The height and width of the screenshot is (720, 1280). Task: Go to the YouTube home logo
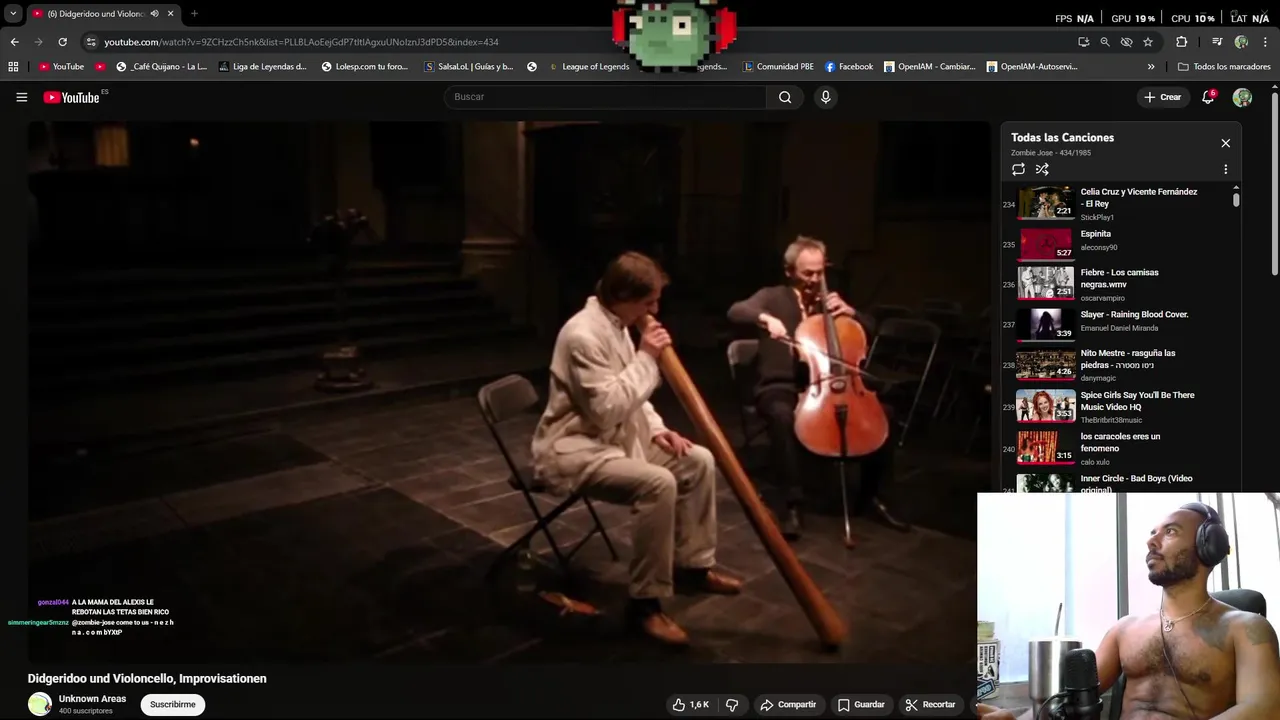click(x=72, y=97)
